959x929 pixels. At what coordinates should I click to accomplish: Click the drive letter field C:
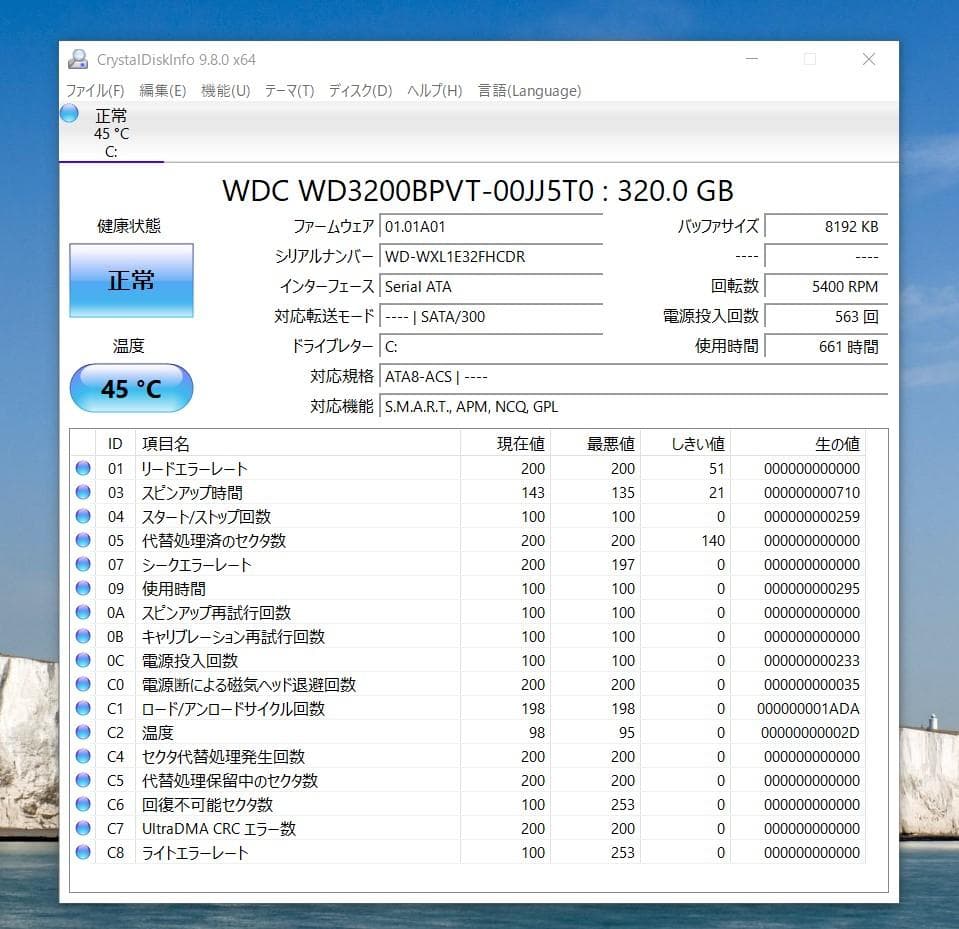point(491,347)
